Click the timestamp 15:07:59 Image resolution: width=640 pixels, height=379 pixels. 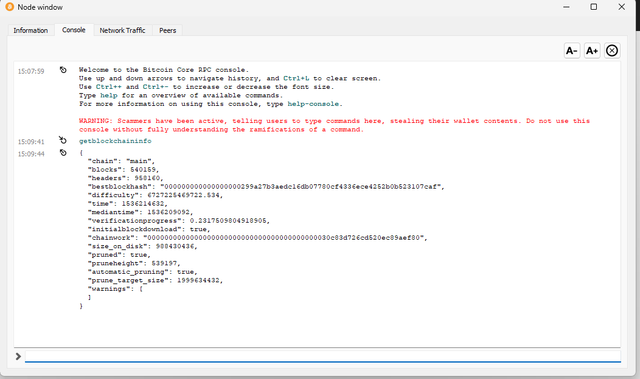(x=31, y=71)
